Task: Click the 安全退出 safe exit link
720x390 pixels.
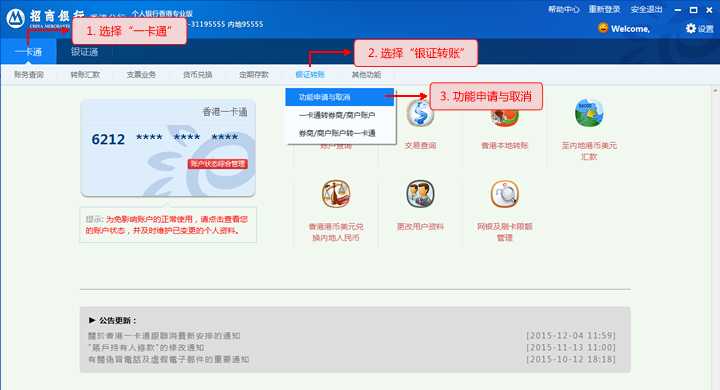Action: (646, 9)
